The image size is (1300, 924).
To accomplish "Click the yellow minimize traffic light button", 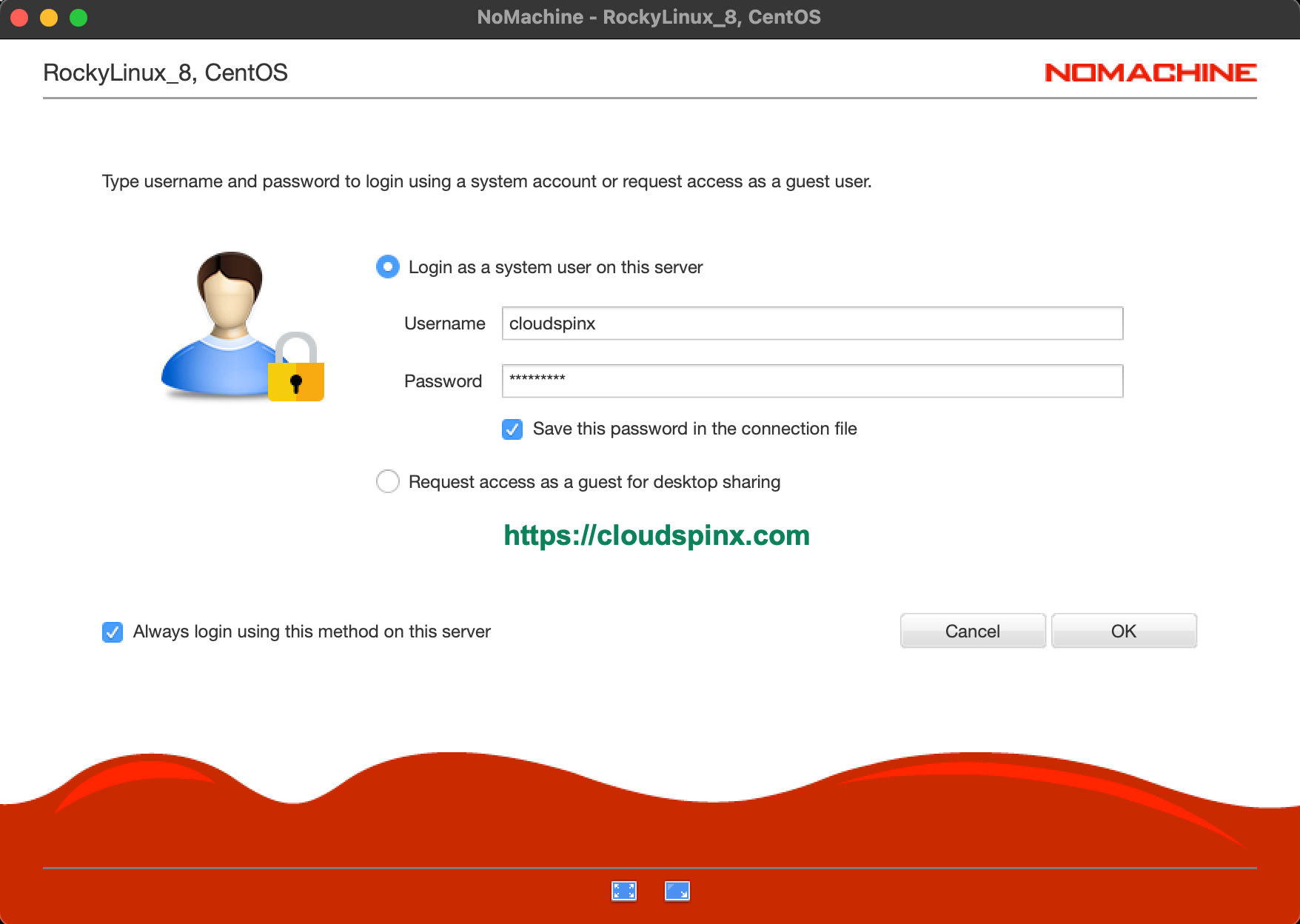I will (47, 18).
